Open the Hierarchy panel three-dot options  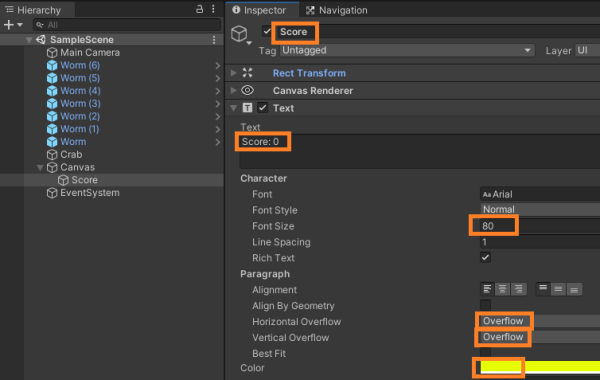[x=213, y=9]
